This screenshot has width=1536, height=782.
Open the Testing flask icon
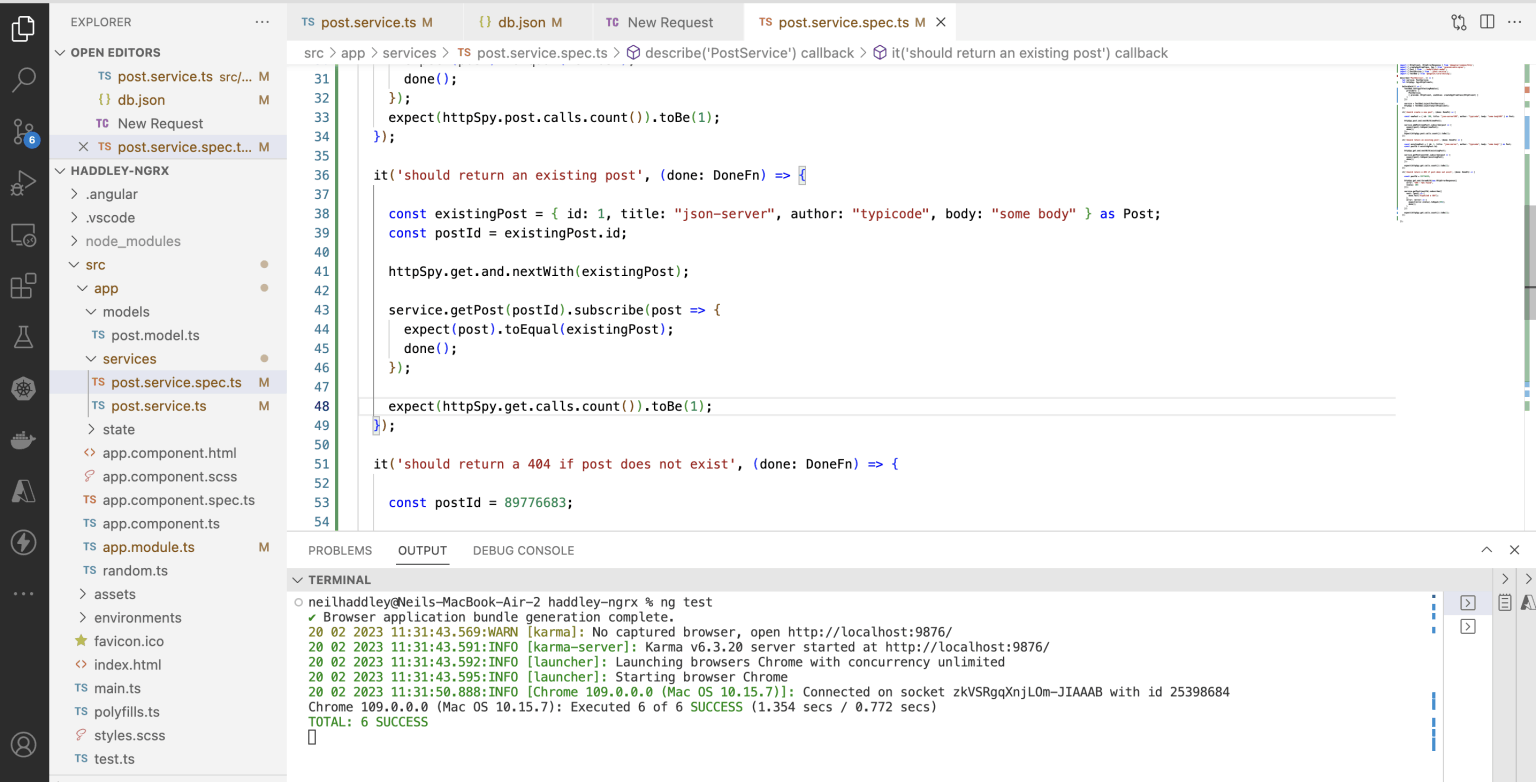[24, 337]
